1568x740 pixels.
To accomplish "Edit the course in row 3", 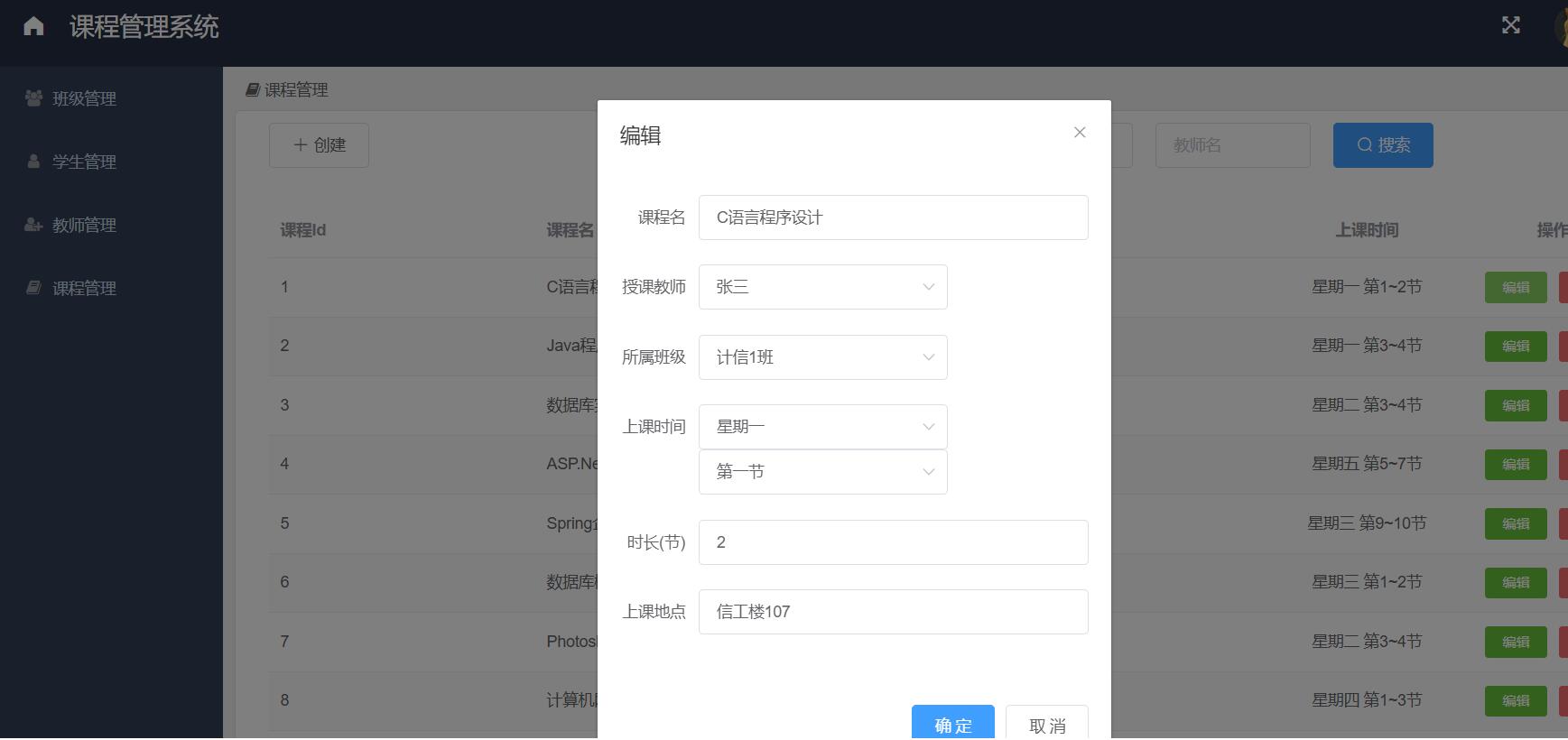I will pos(1515,406).
